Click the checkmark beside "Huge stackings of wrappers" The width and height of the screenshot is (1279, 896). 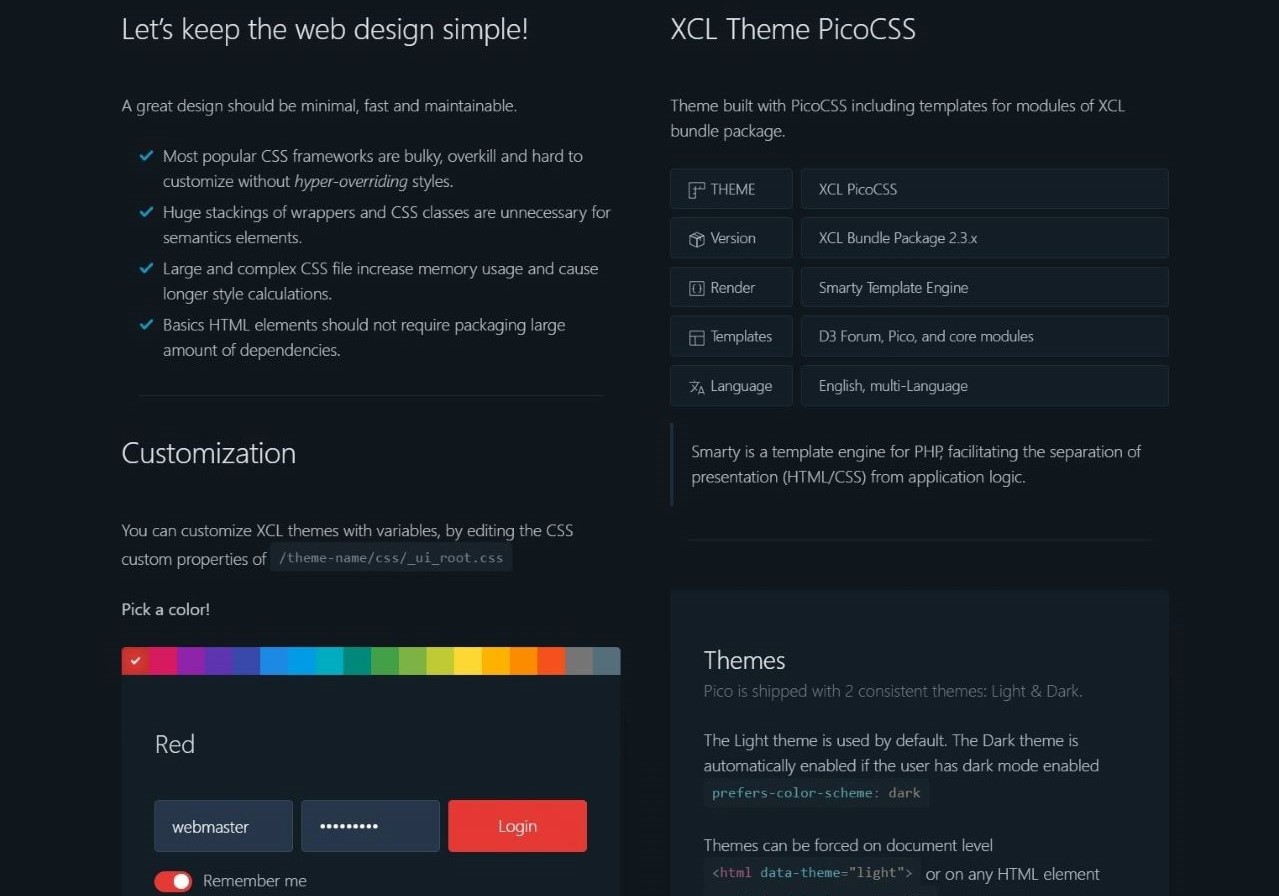click(146, 212)
